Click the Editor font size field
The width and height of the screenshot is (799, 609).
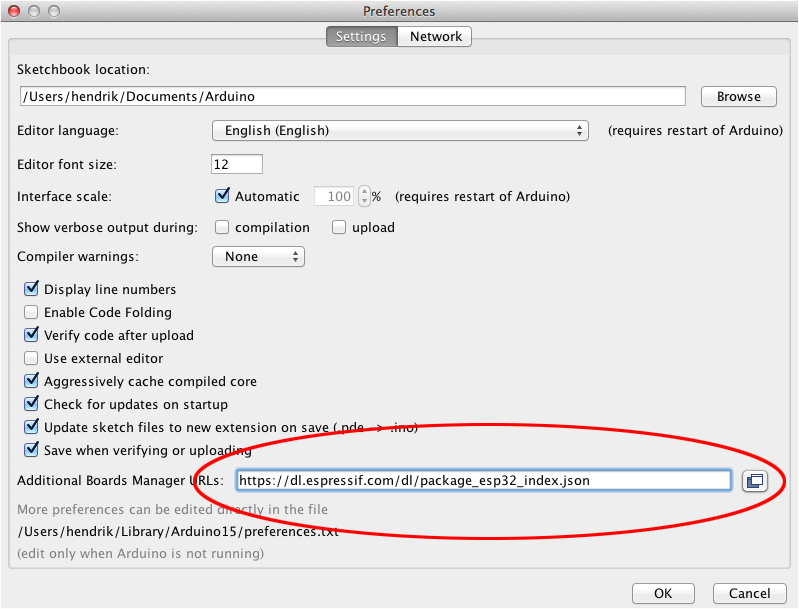[x=237, y=164]
